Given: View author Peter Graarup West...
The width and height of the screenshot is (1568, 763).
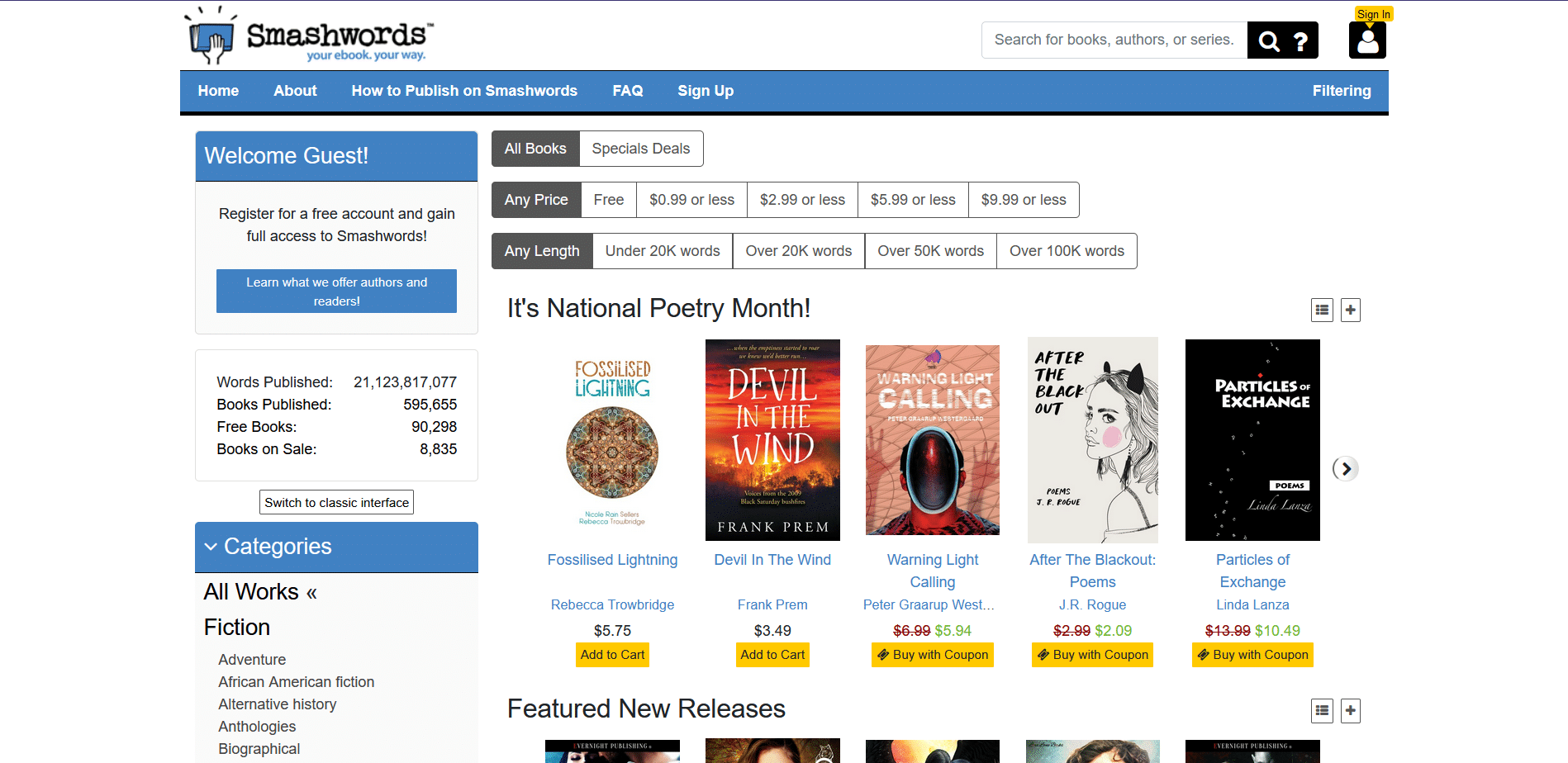Looking at the screenshot, I should [929, 605].
